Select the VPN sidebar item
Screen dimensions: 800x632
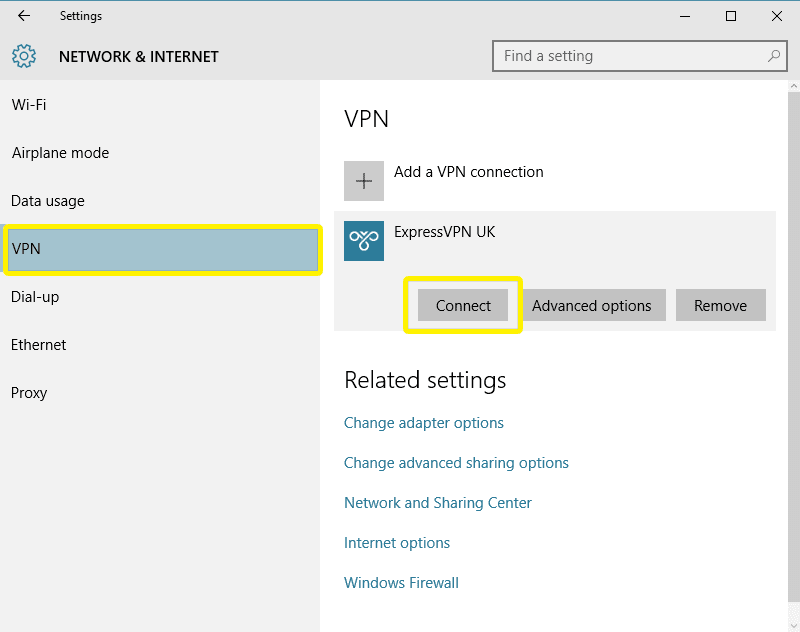click(161, 249)
